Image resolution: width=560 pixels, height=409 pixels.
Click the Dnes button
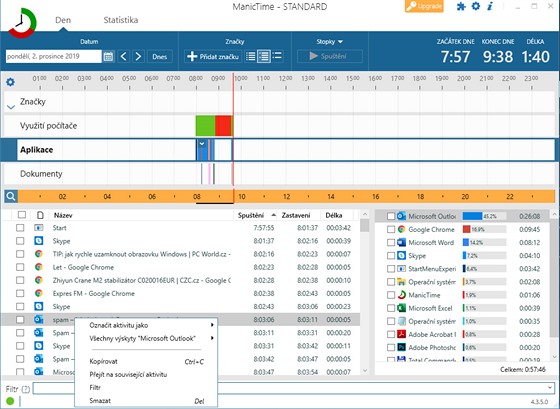tap(160, 56)
